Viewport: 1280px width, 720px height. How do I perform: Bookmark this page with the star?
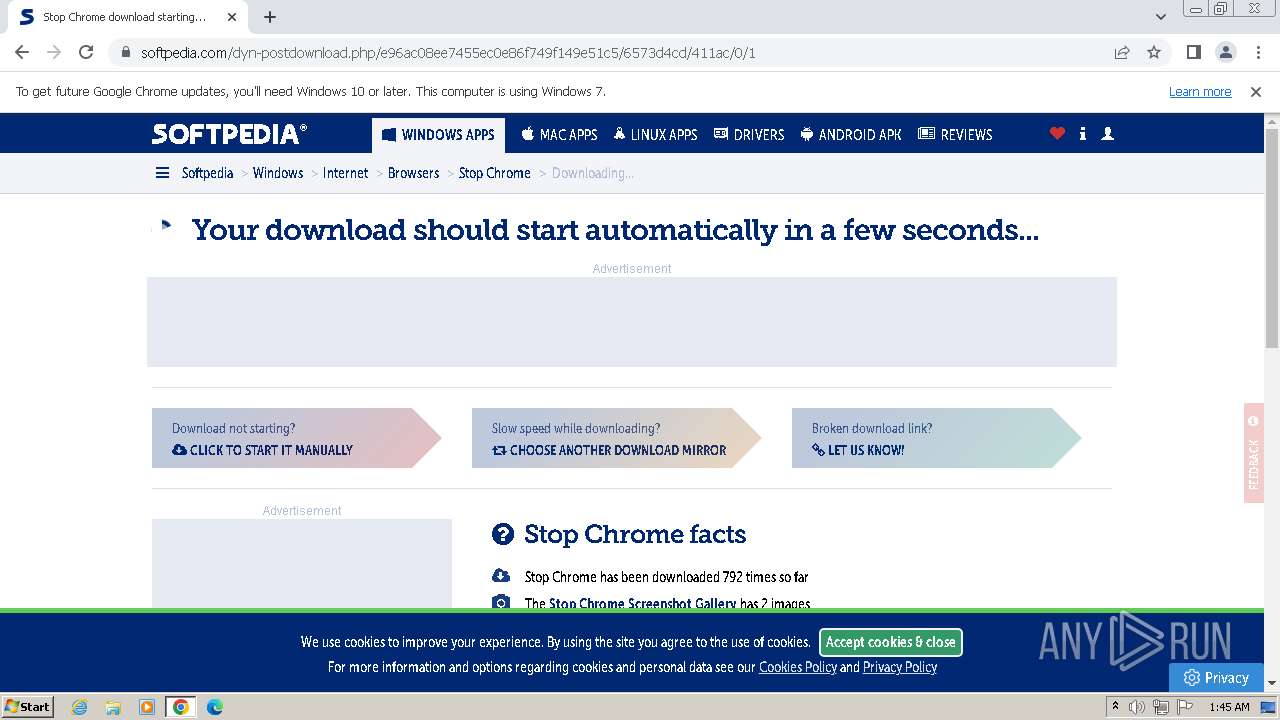(x=1154, y=52)
